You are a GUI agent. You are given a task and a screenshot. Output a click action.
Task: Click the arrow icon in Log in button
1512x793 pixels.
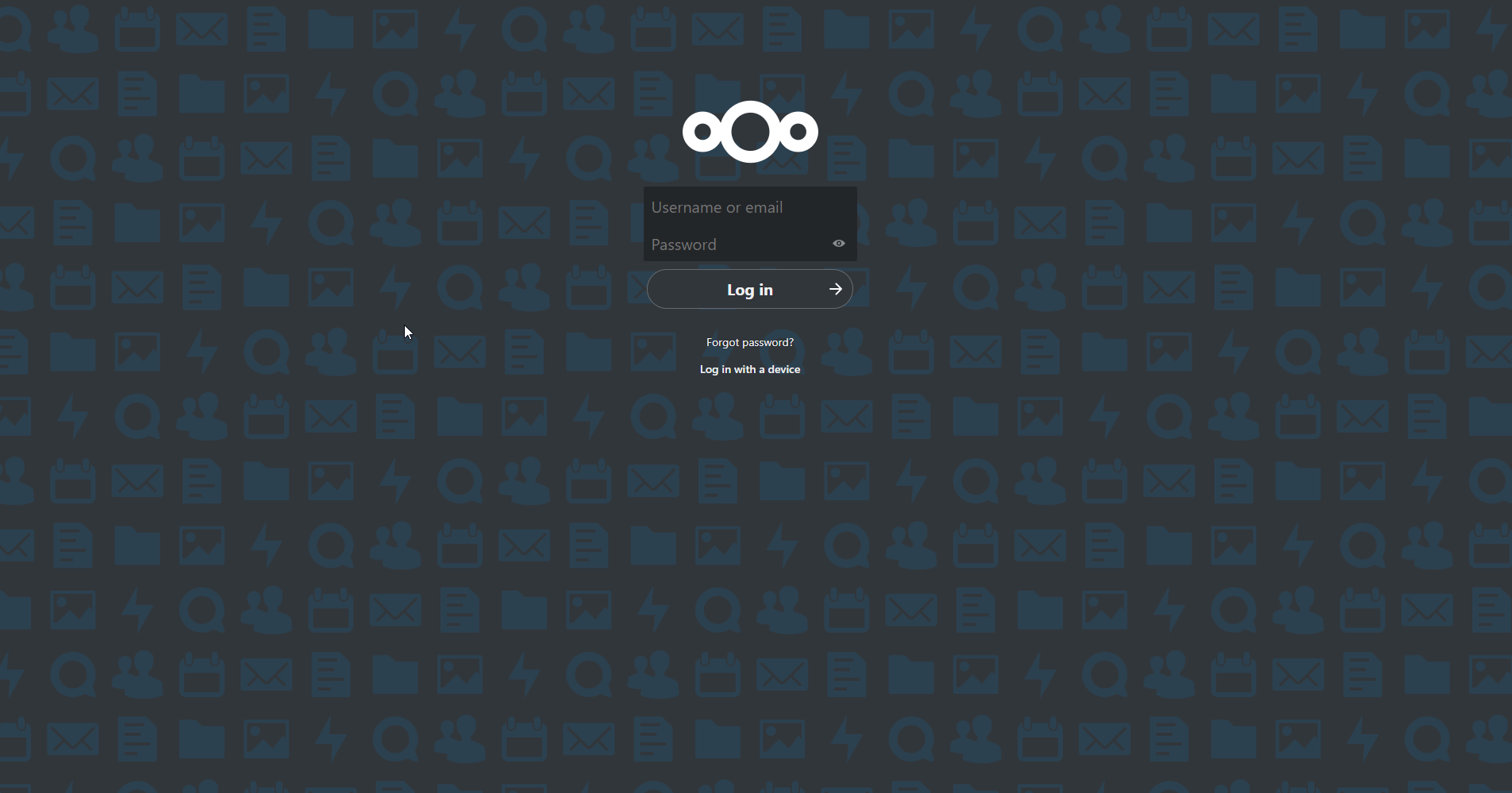836,290
